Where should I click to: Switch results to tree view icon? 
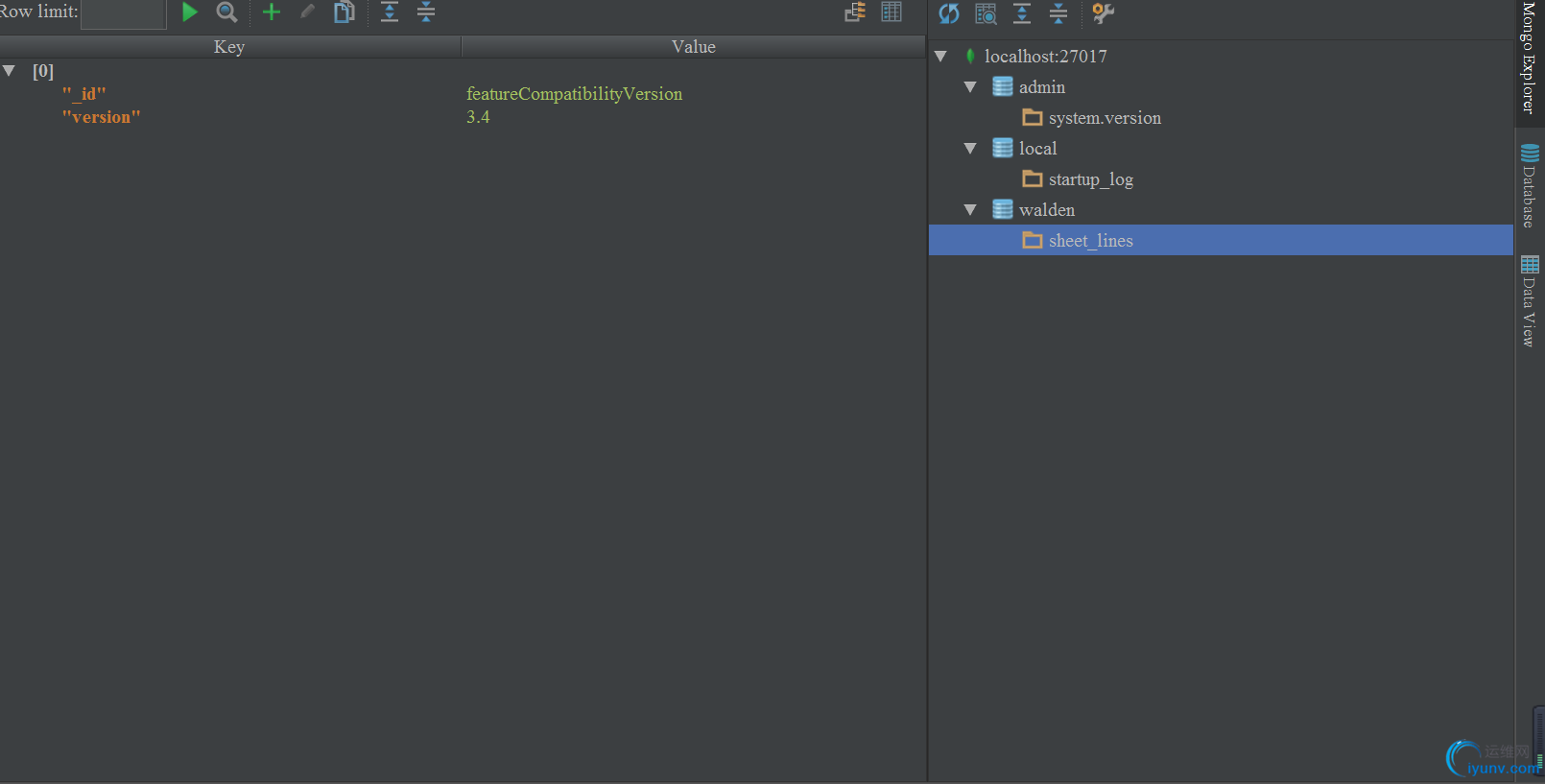[x=855, y=12]
